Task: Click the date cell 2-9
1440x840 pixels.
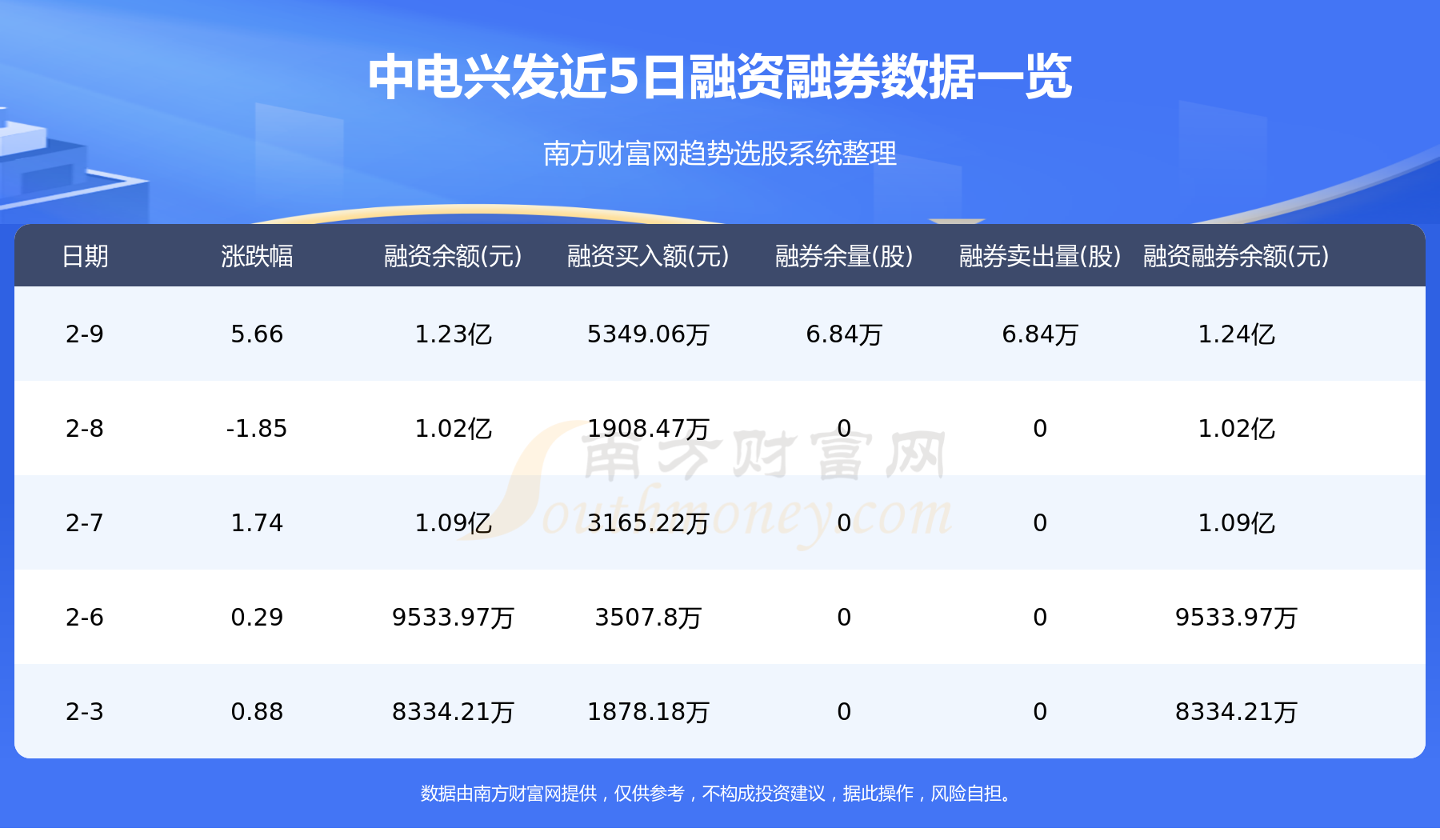Action: (85, 334)
